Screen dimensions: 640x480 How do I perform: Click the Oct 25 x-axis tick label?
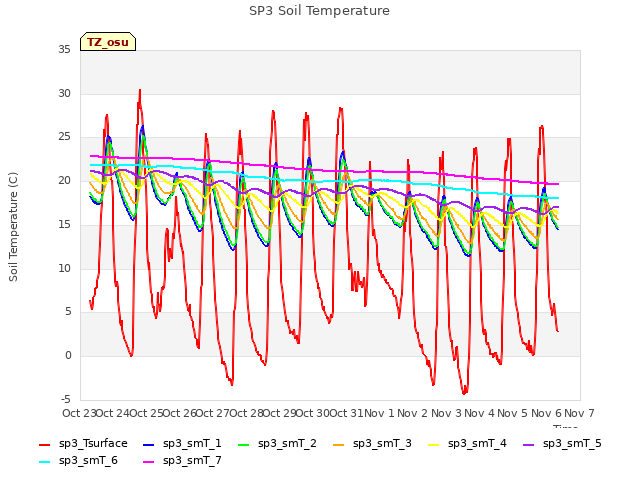coord(146,413)
